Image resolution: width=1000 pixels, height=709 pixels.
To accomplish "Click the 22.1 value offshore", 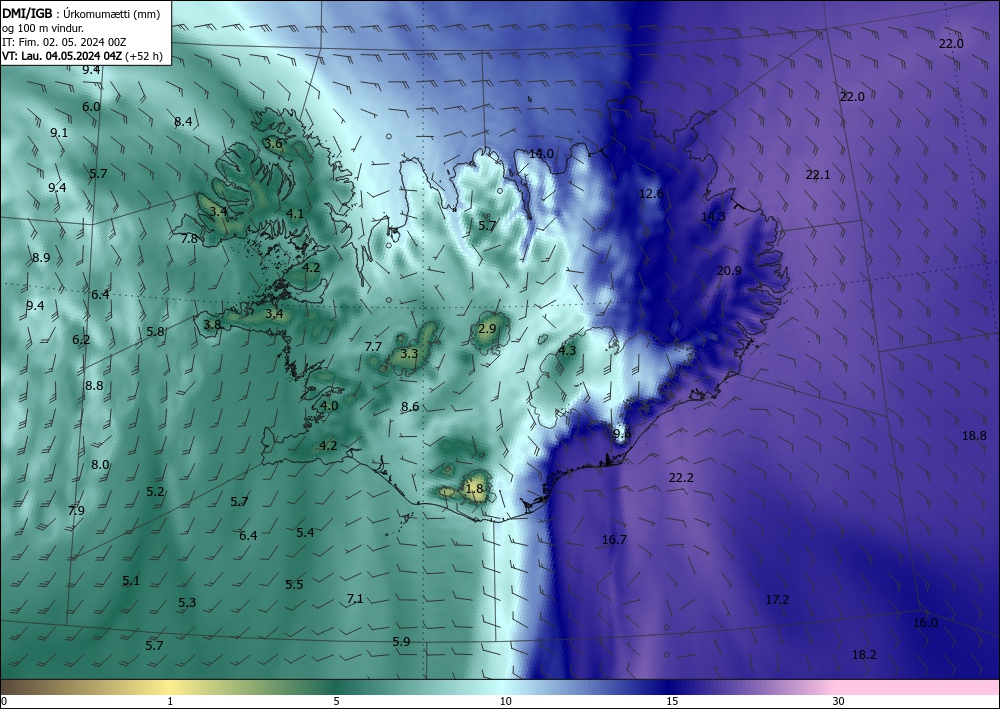I will tap(818, 174).
